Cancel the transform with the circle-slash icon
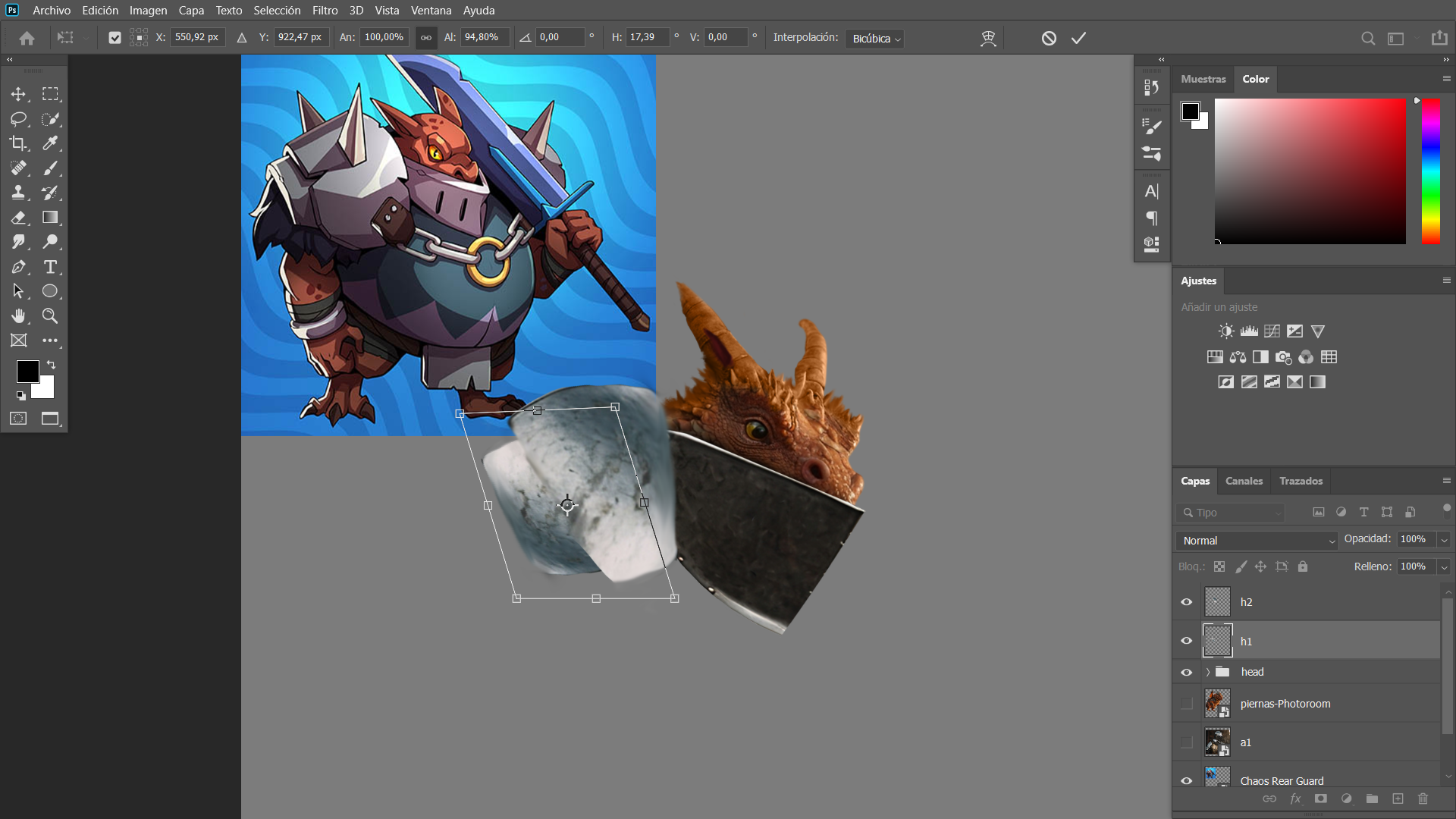This screenshot has width=1456, height=819. tap(1049, 38)
